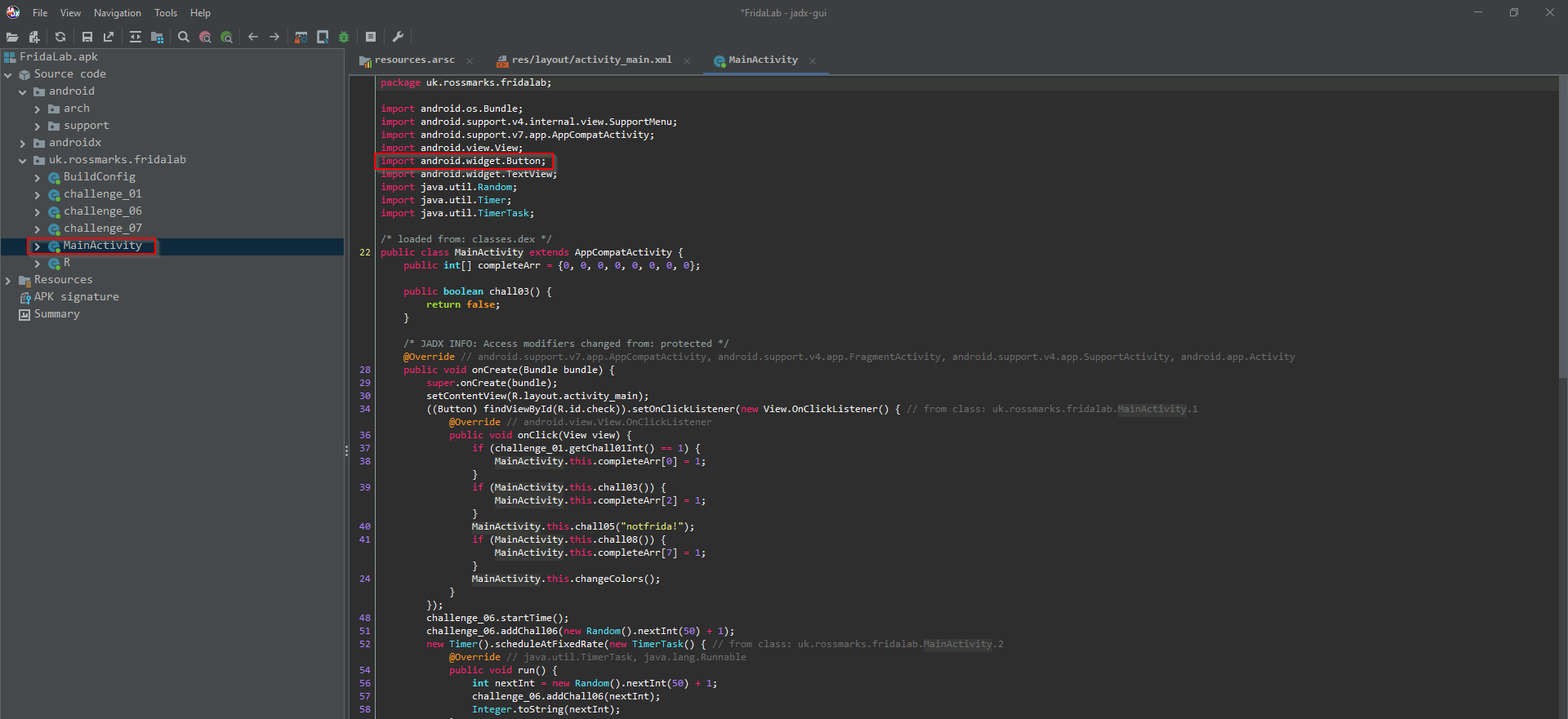The width and height of the screenshot is (1568, 719).
Task: Expand the R class node
Action: pyautogui.click(x=38, y=264)
